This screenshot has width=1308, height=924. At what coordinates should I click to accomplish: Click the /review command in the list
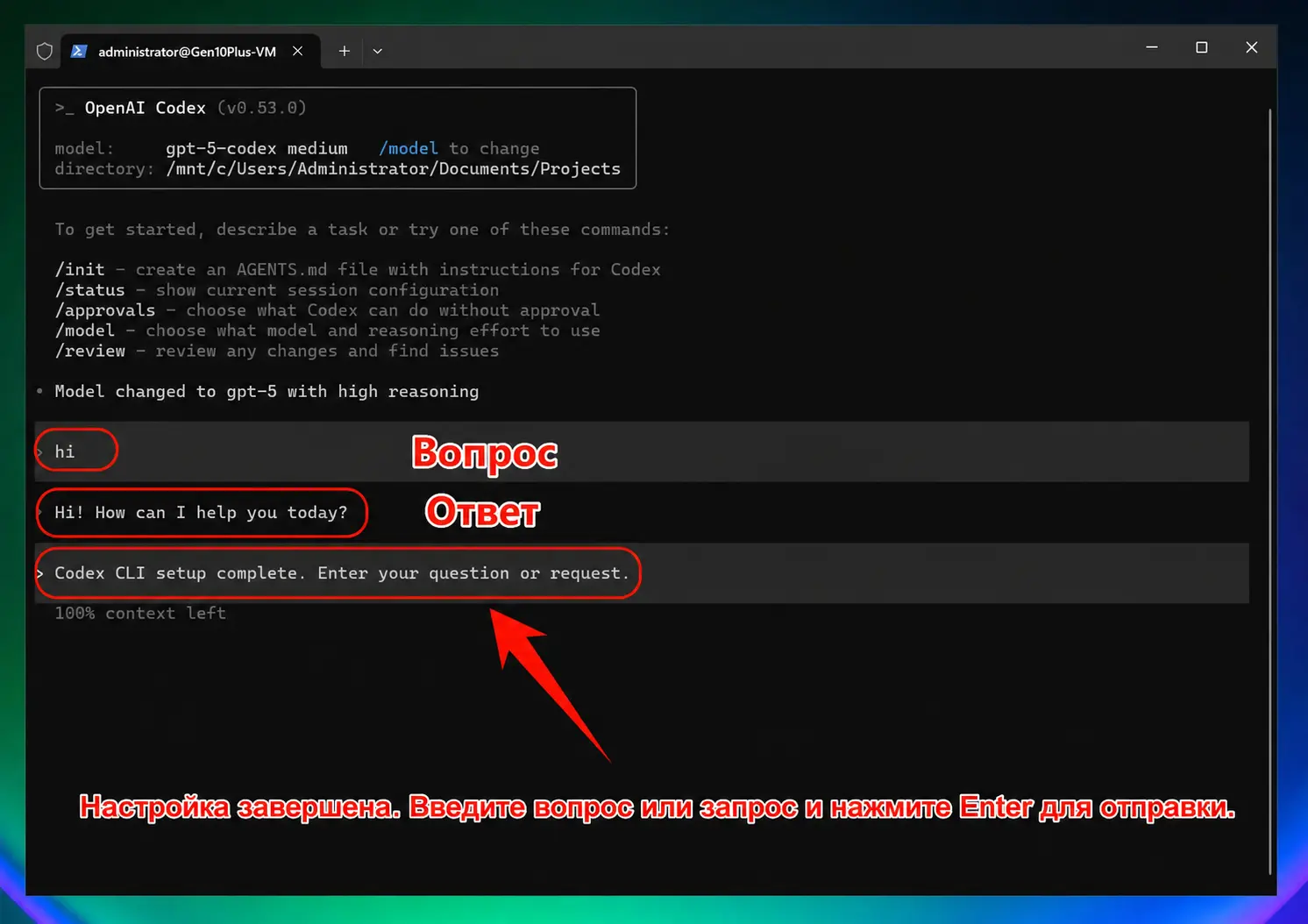click(x=90, y=351)
